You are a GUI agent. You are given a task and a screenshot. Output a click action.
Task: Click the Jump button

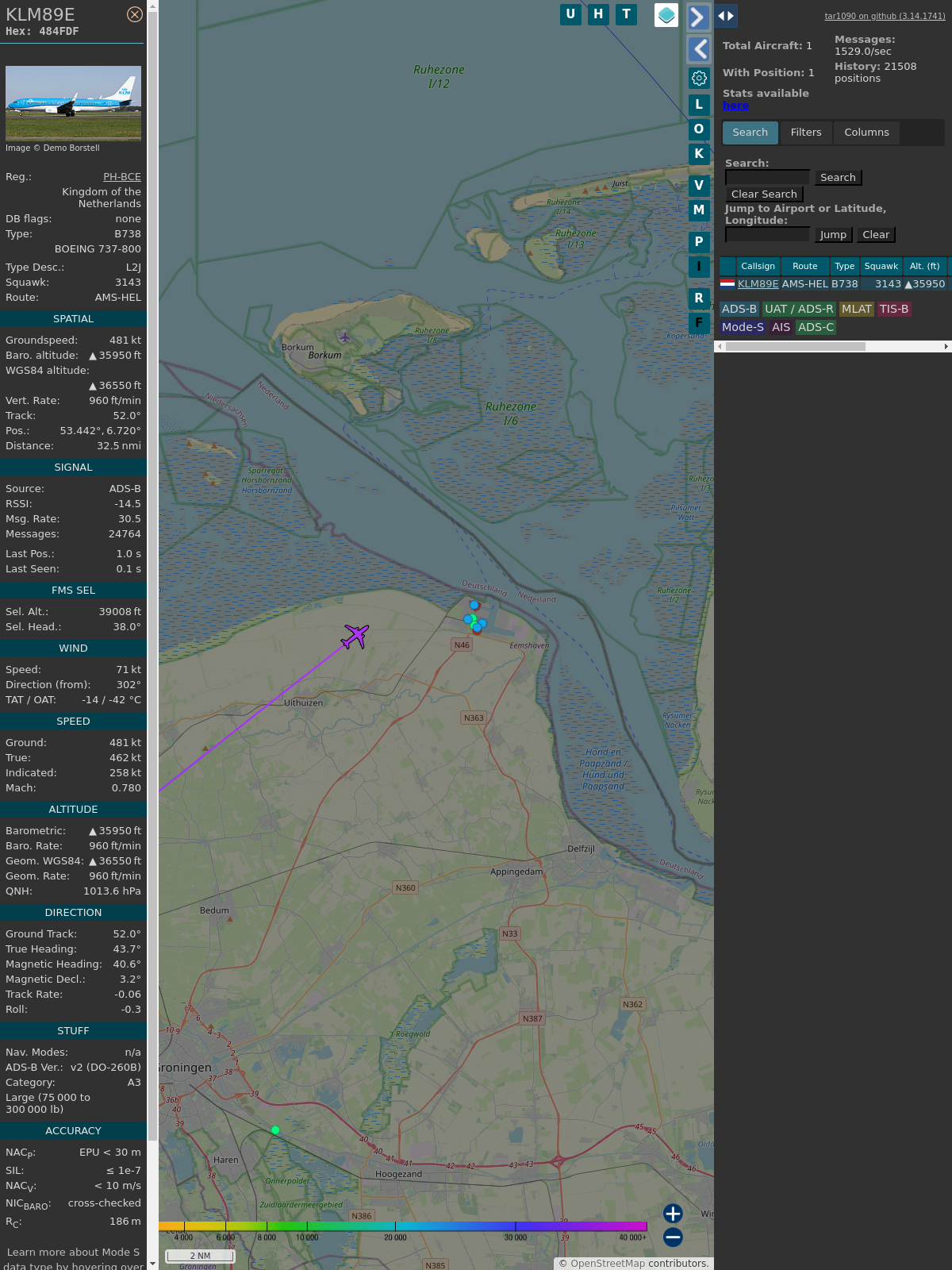coord(833,235)
